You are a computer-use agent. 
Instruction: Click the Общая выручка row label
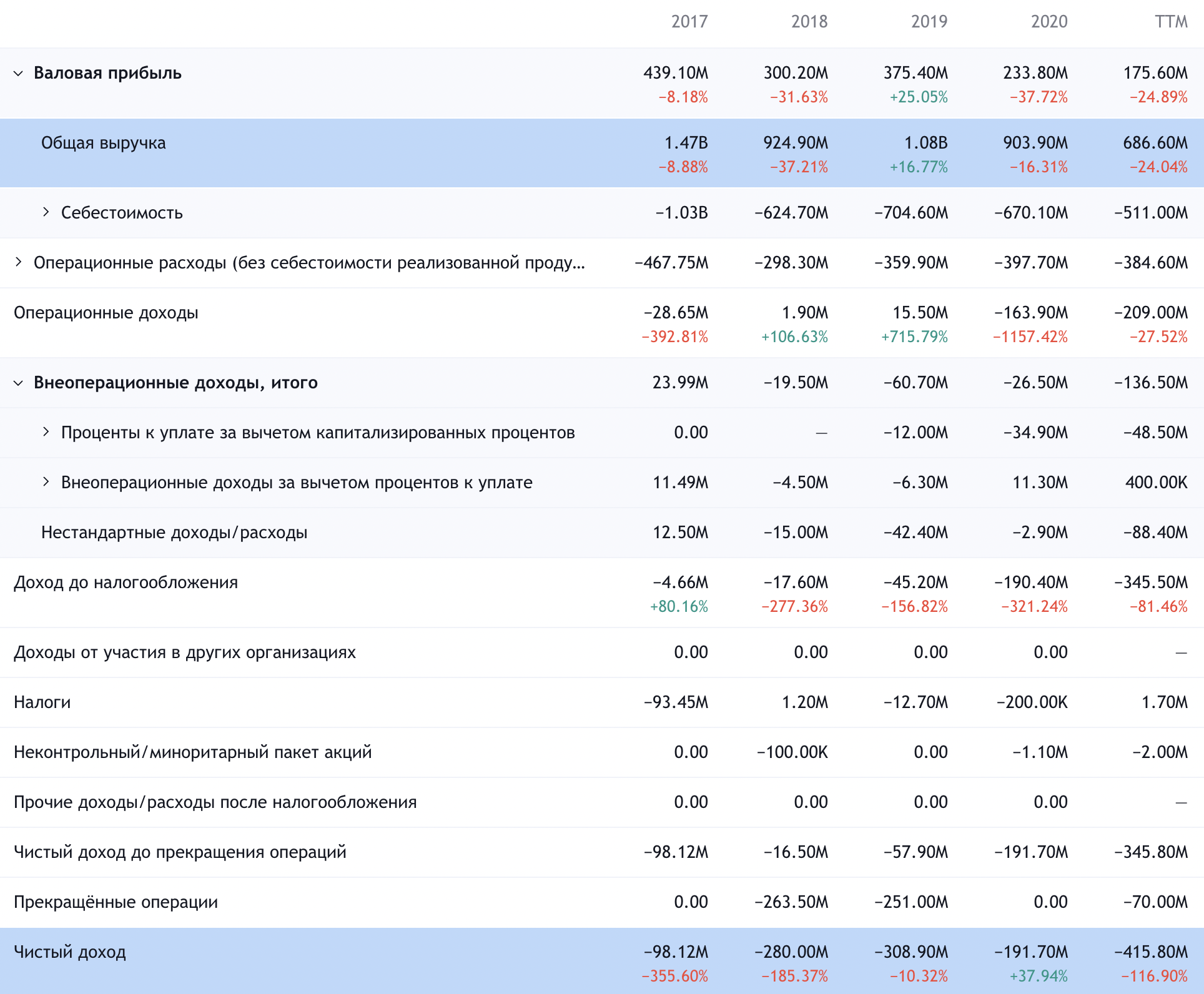coord(104,143)
